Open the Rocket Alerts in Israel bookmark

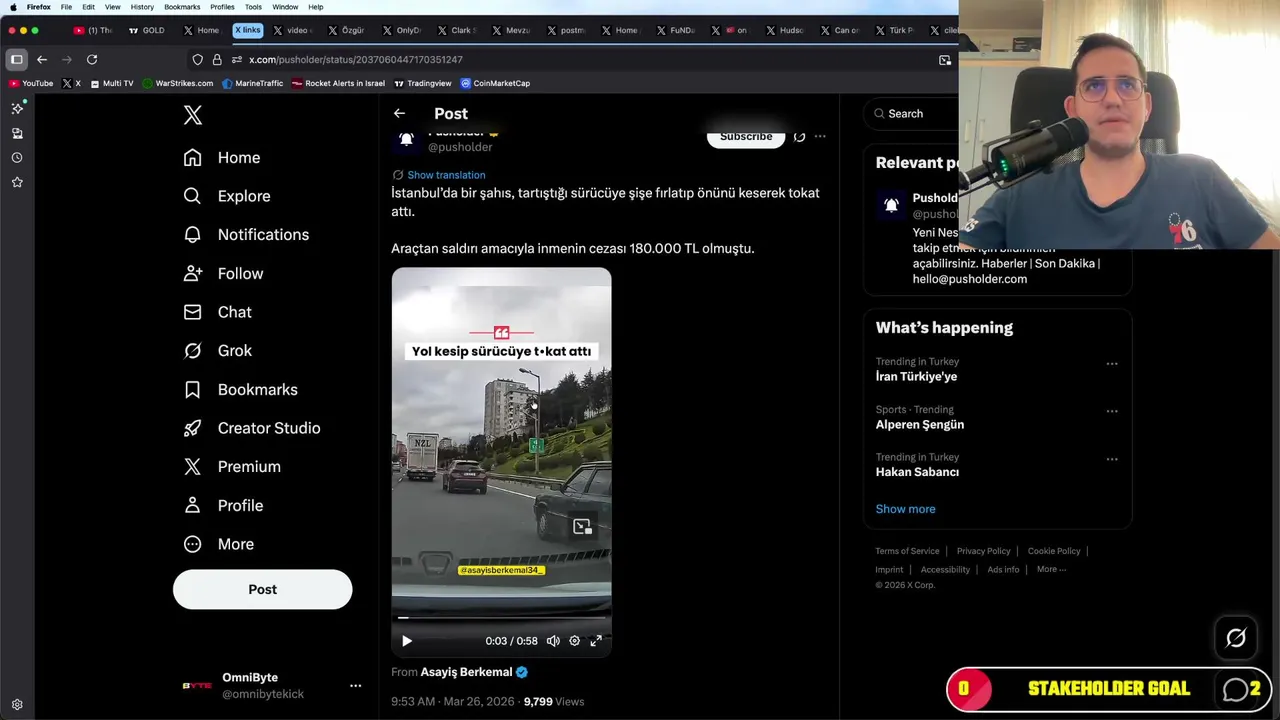point(338,84)
